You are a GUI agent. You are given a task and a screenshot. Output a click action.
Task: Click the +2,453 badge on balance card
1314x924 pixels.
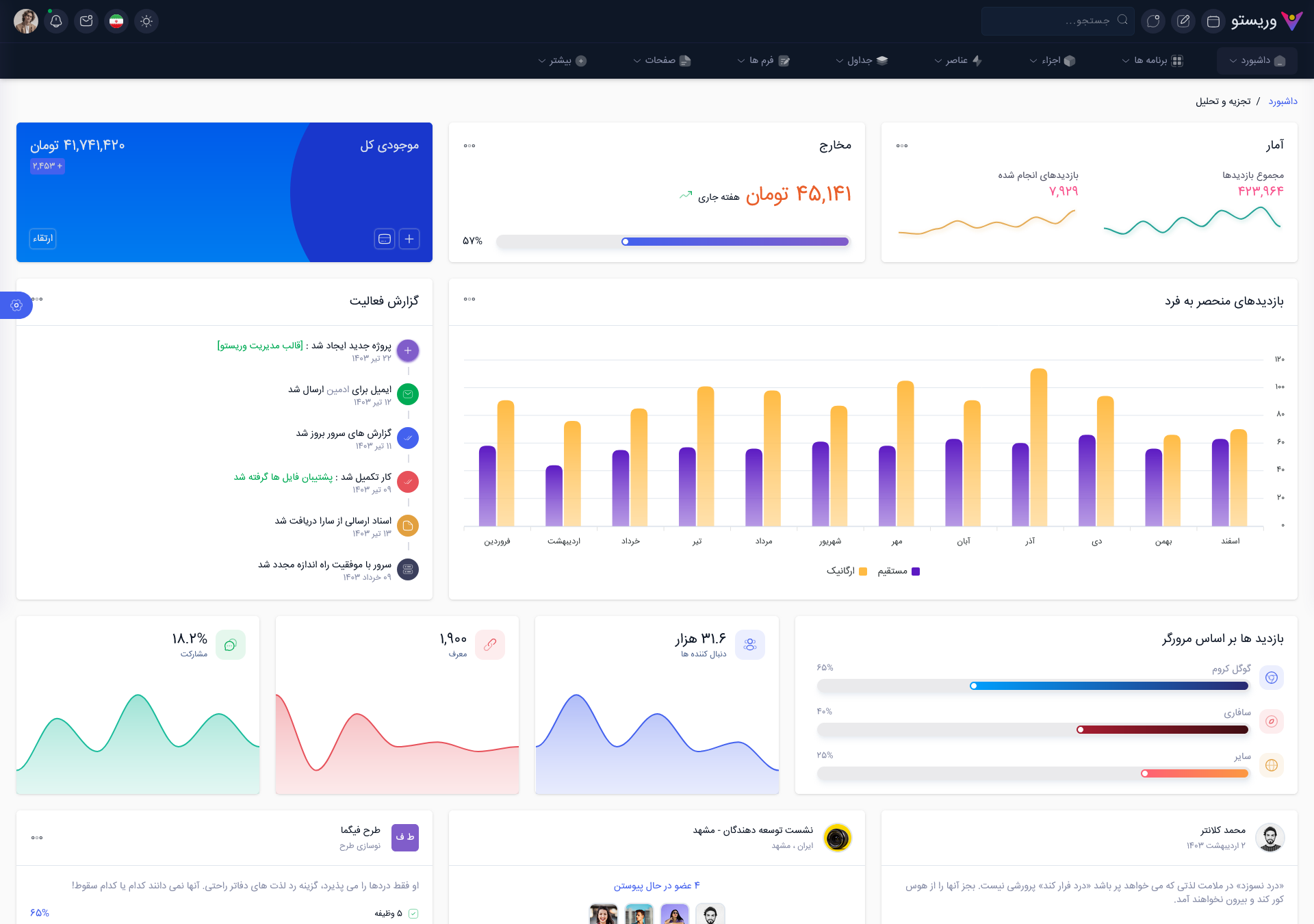(x=47, y=166)
